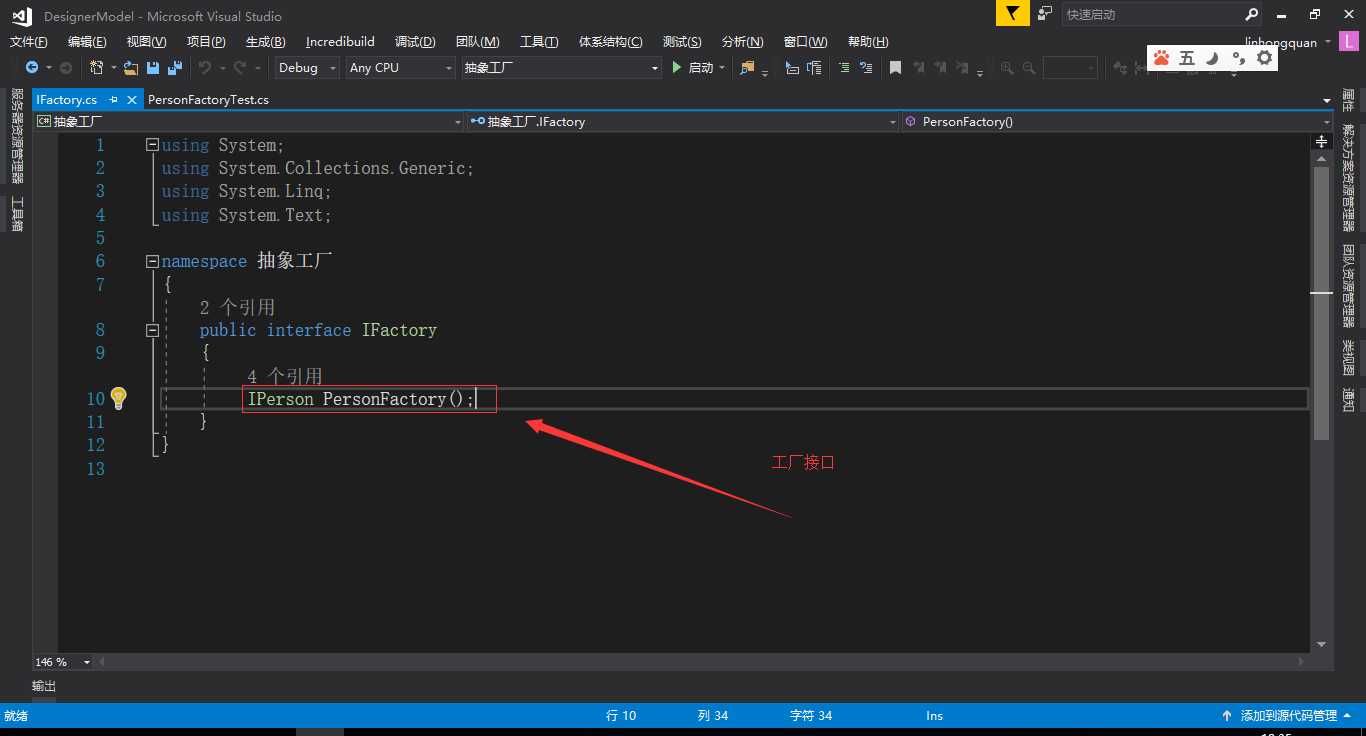The width and height of the screenshot is (1366, 736).
Task: Collapse the using directives region
Action: click(x=152, y=144)
